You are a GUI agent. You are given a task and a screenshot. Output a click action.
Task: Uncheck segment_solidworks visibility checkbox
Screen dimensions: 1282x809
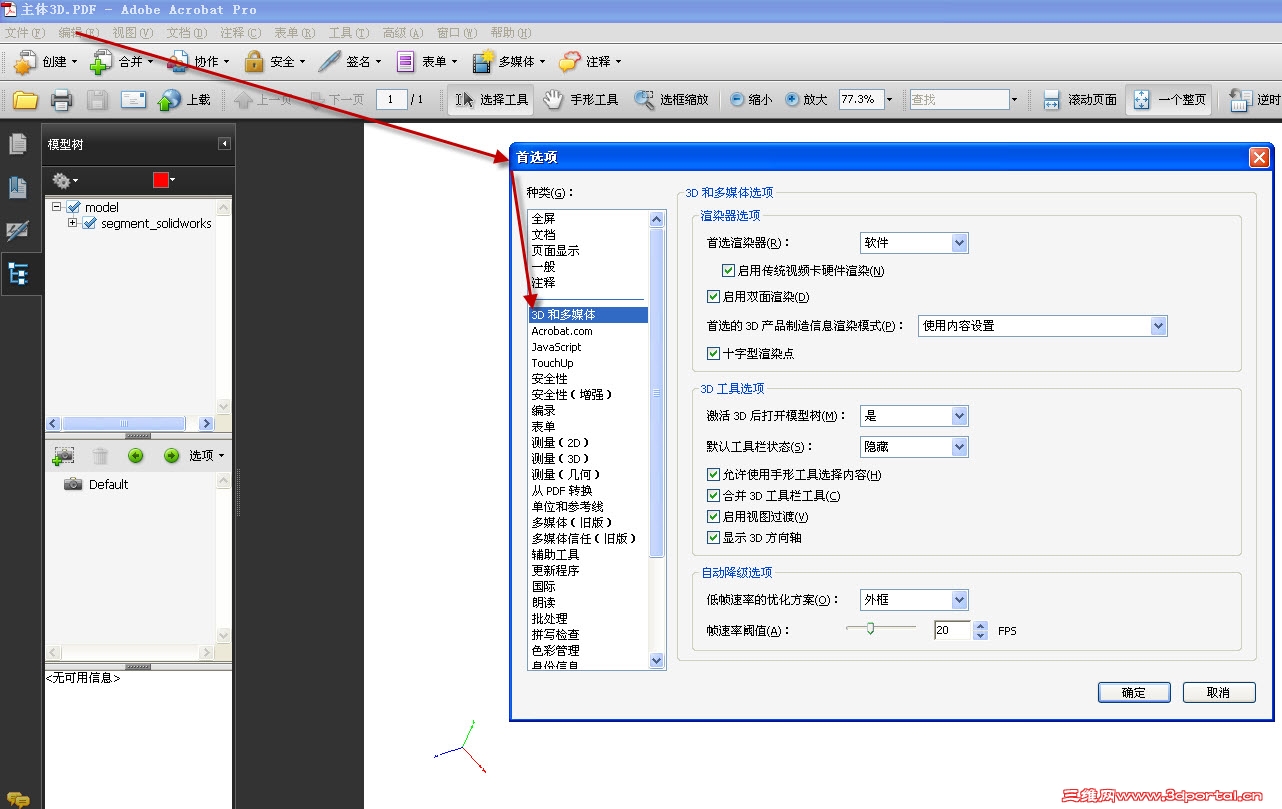[x=89, y=224]
